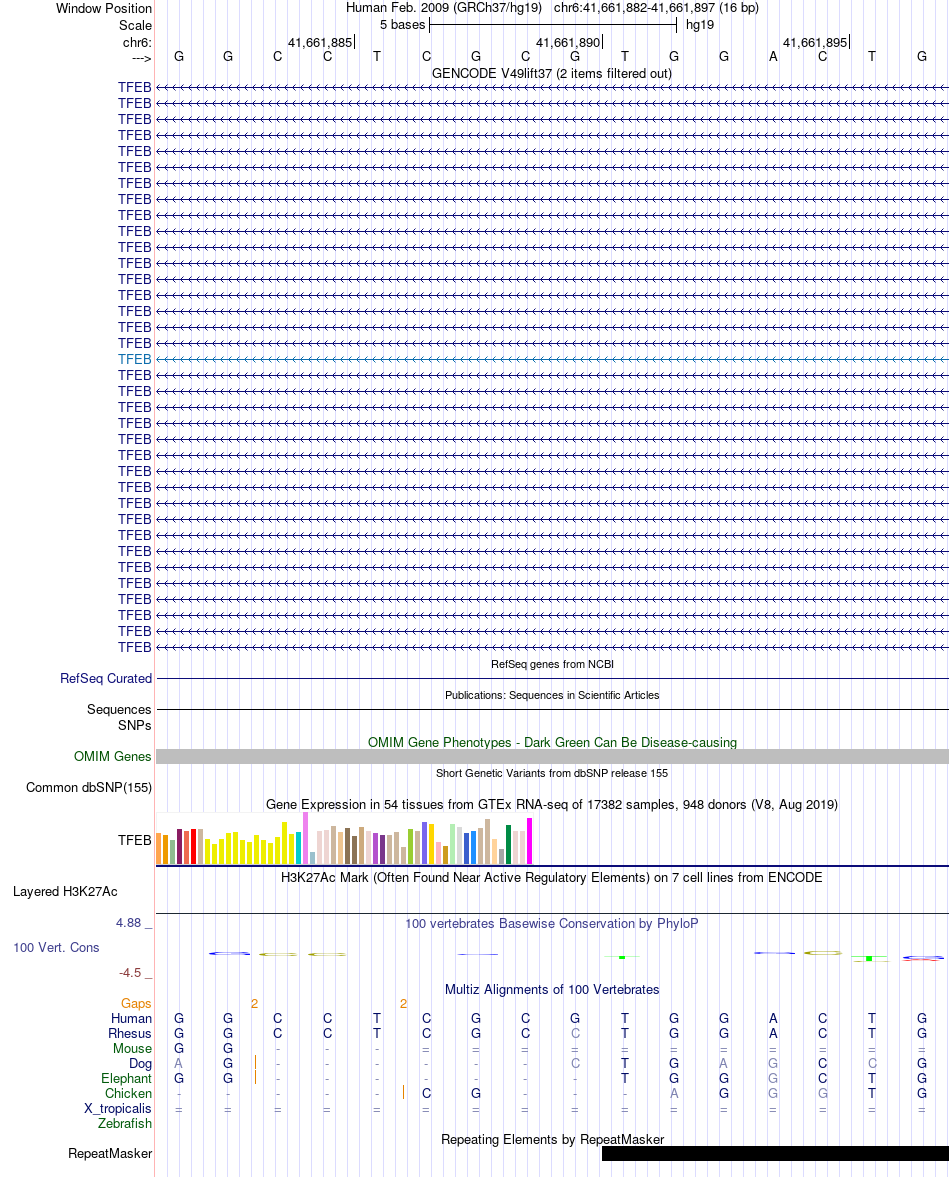950x1177 pixels.
Task: Click the Human Feb. 2009 GRCh37/hg19 position title
Action: pyautogui.click(x=552, y=8)
